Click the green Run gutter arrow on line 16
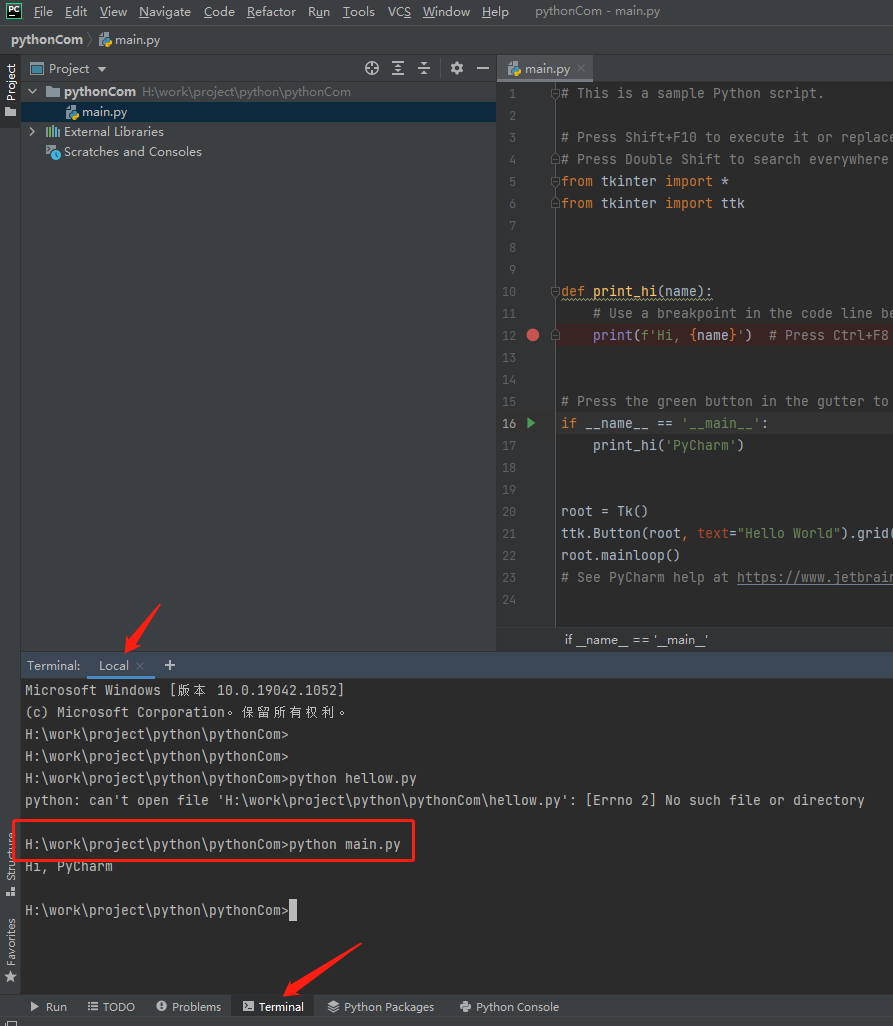Viewport: 893px width, 1026px height. click(531, 423)
